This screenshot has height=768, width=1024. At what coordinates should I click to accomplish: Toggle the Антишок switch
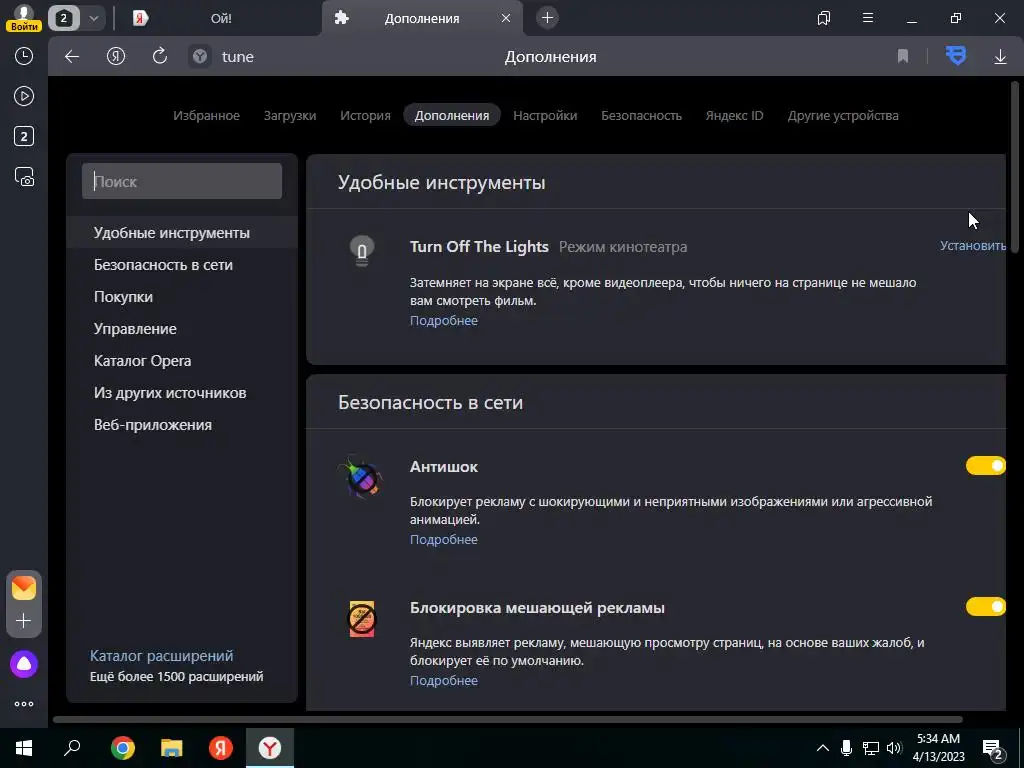[985, 466]
